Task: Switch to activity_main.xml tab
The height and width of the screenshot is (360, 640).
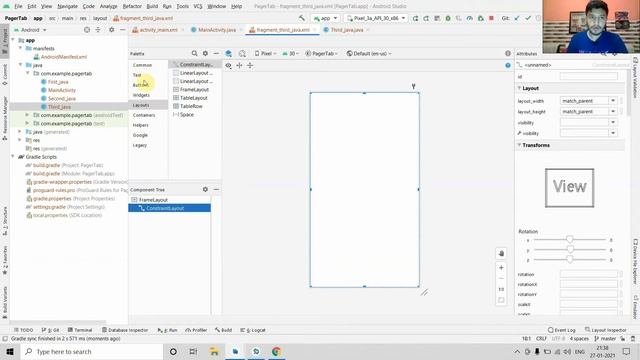Action: [158, 30]
